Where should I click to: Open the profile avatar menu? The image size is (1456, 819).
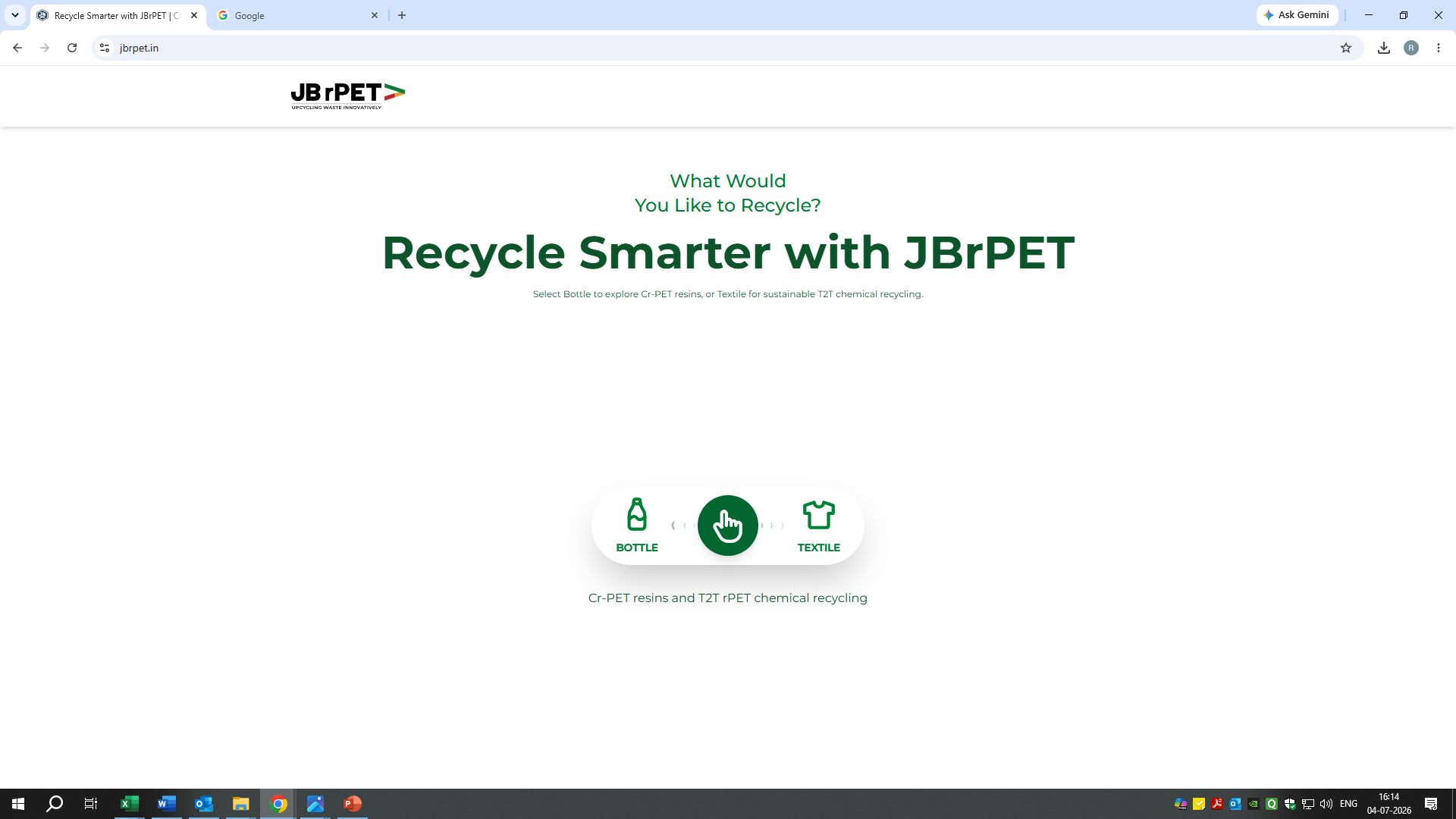[x=1411, y=48]
